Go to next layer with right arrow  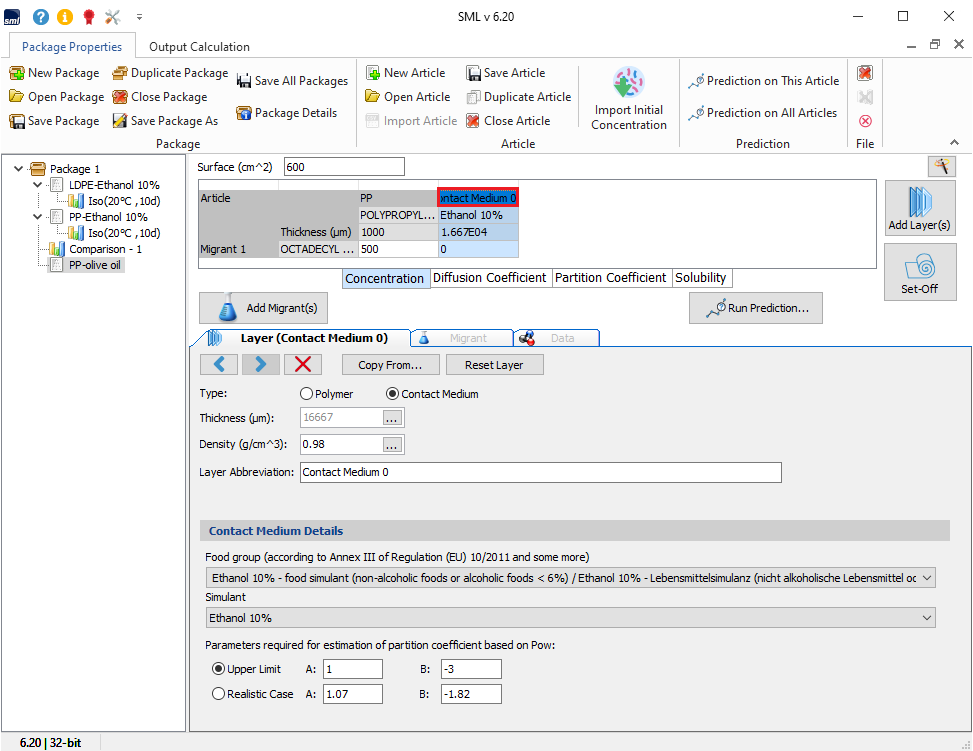(x=261, y=364)
